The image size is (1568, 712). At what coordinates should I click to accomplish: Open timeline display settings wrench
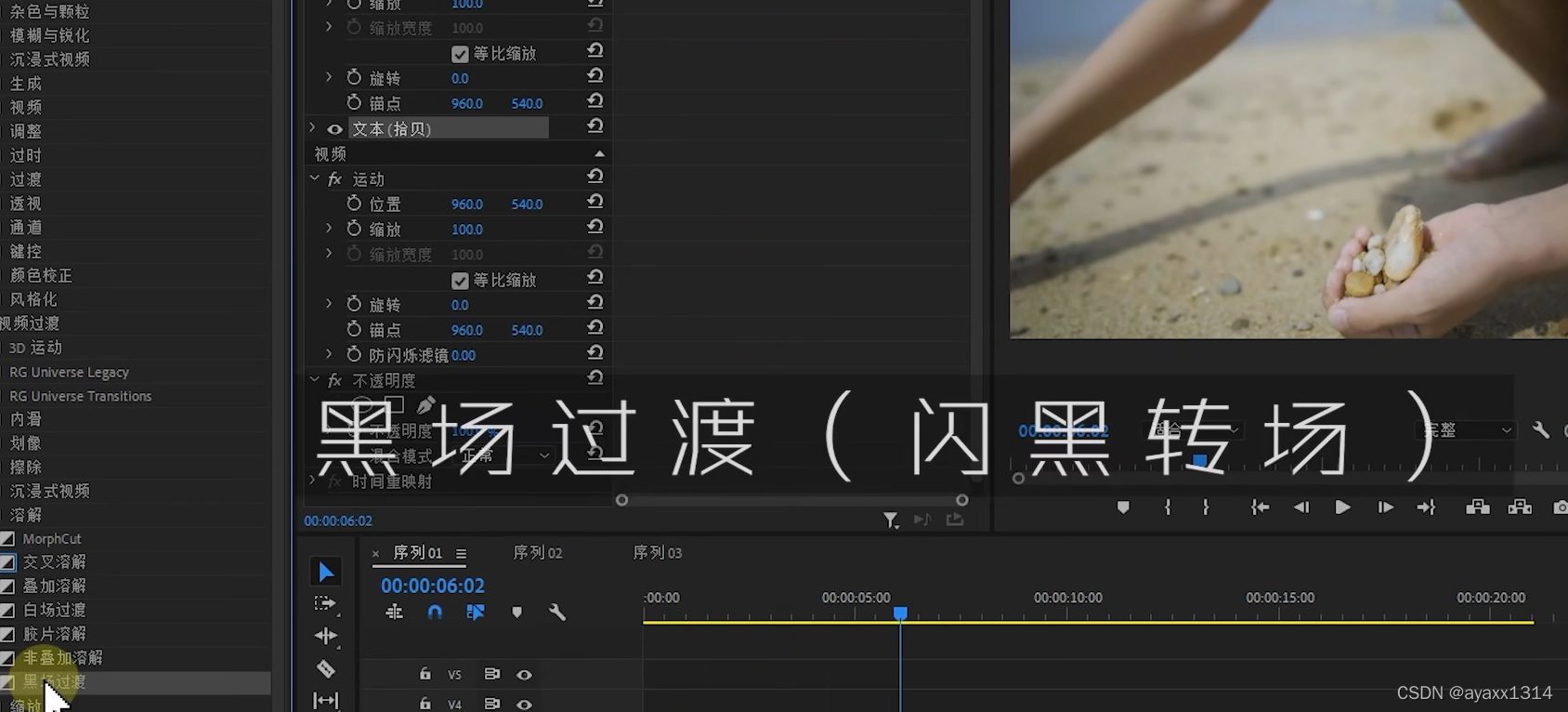coord(556,612)
